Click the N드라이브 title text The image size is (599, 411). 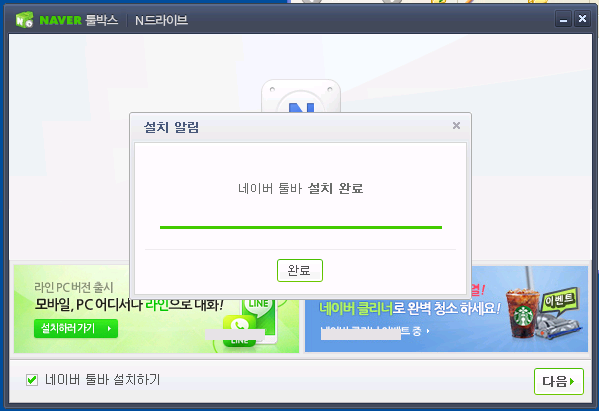click(x=161, y=20)
